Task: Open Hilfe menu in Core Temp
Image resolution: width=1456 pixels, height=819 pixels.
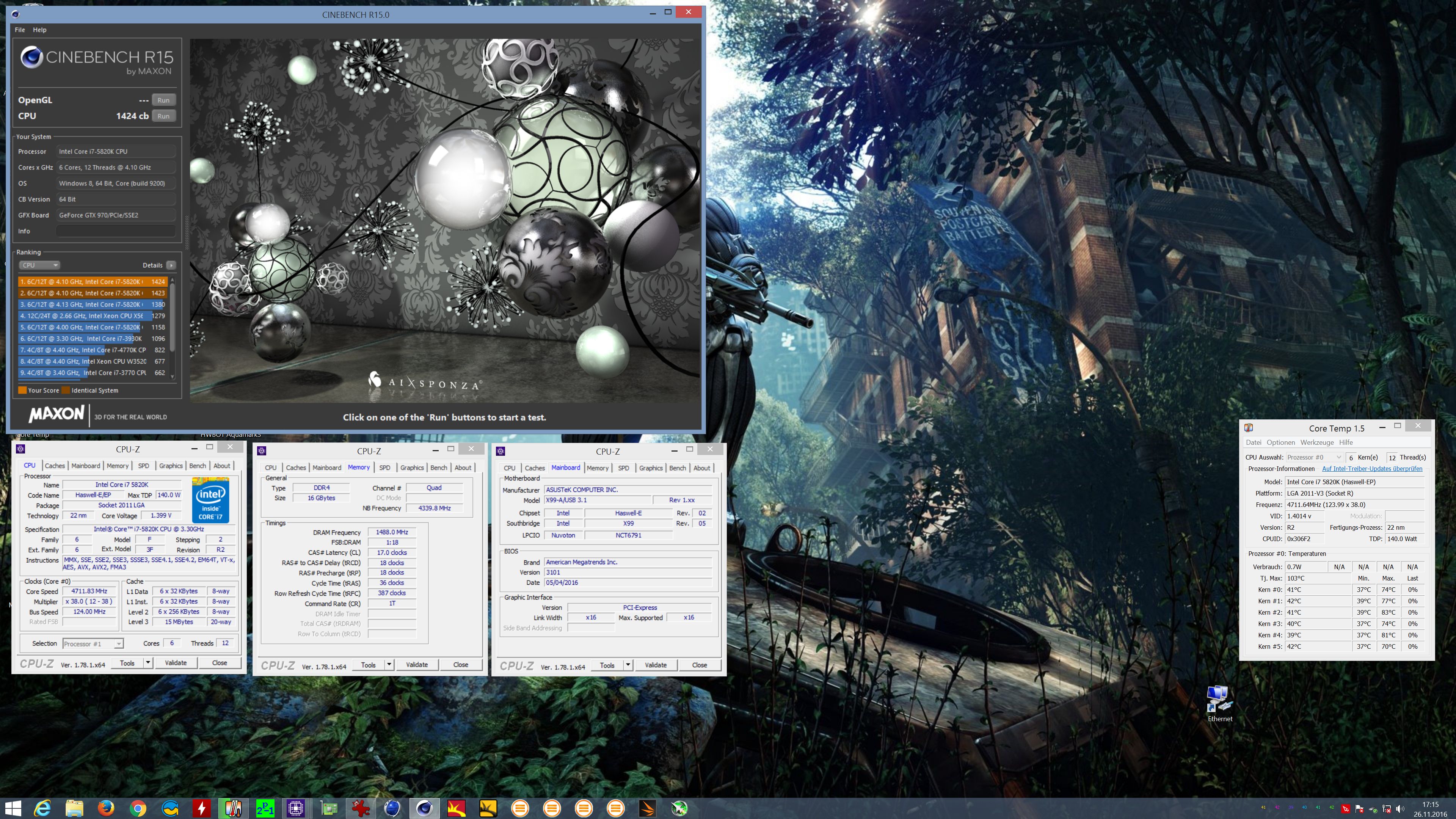Action: [1346, 442]
